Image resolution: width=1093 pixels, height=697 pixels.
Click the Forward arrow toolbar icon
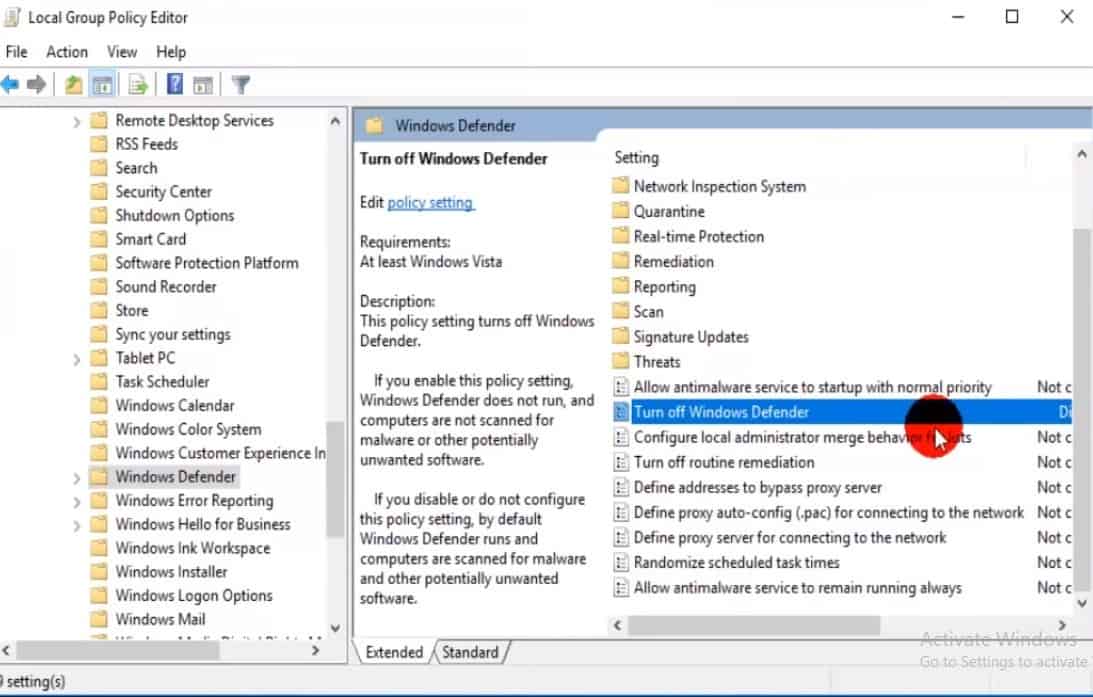(x=36, y=85)
